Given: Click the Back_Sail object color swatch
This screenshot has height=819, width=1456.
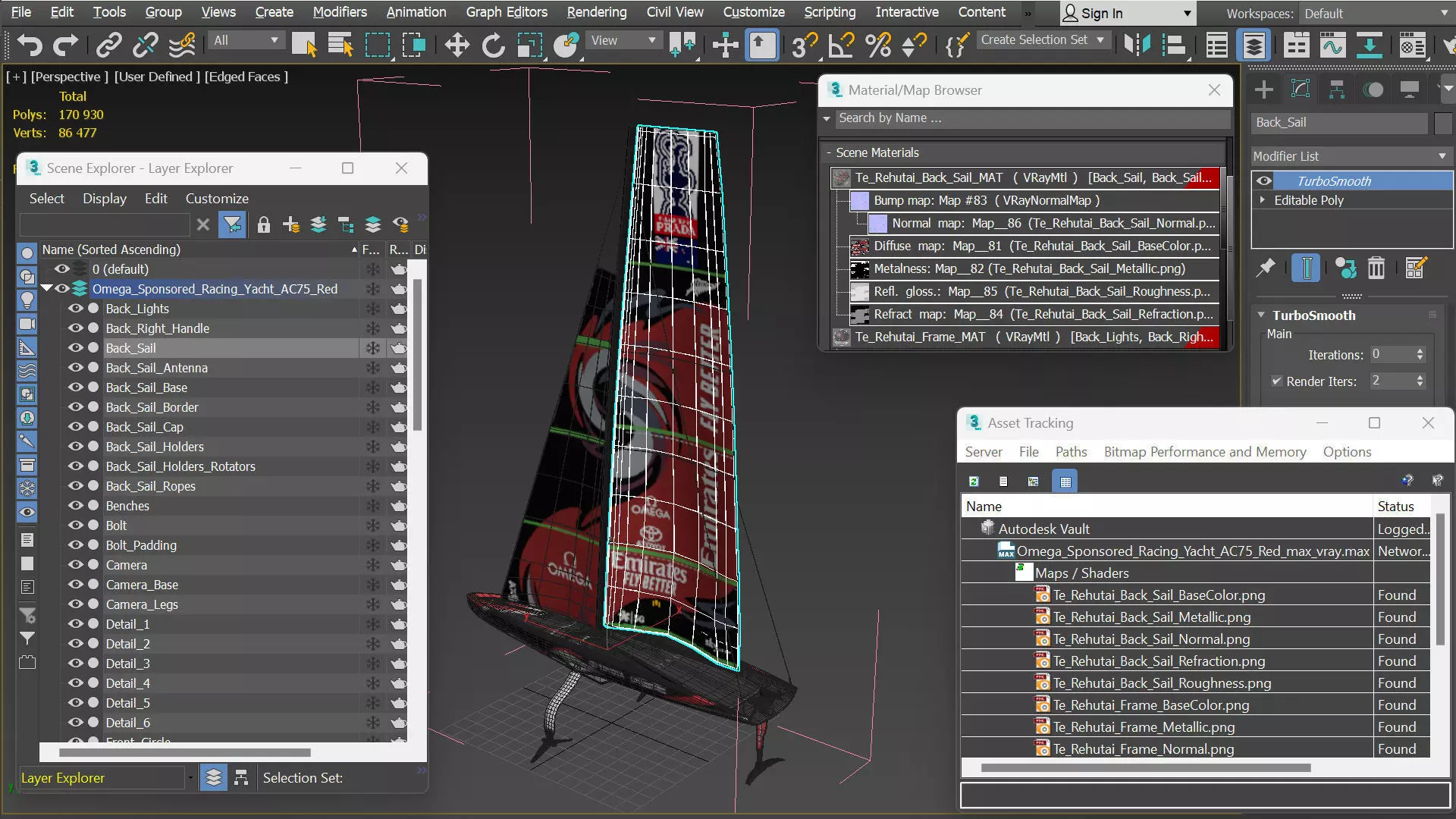Looking at the screenshot, I should 1443,123.
